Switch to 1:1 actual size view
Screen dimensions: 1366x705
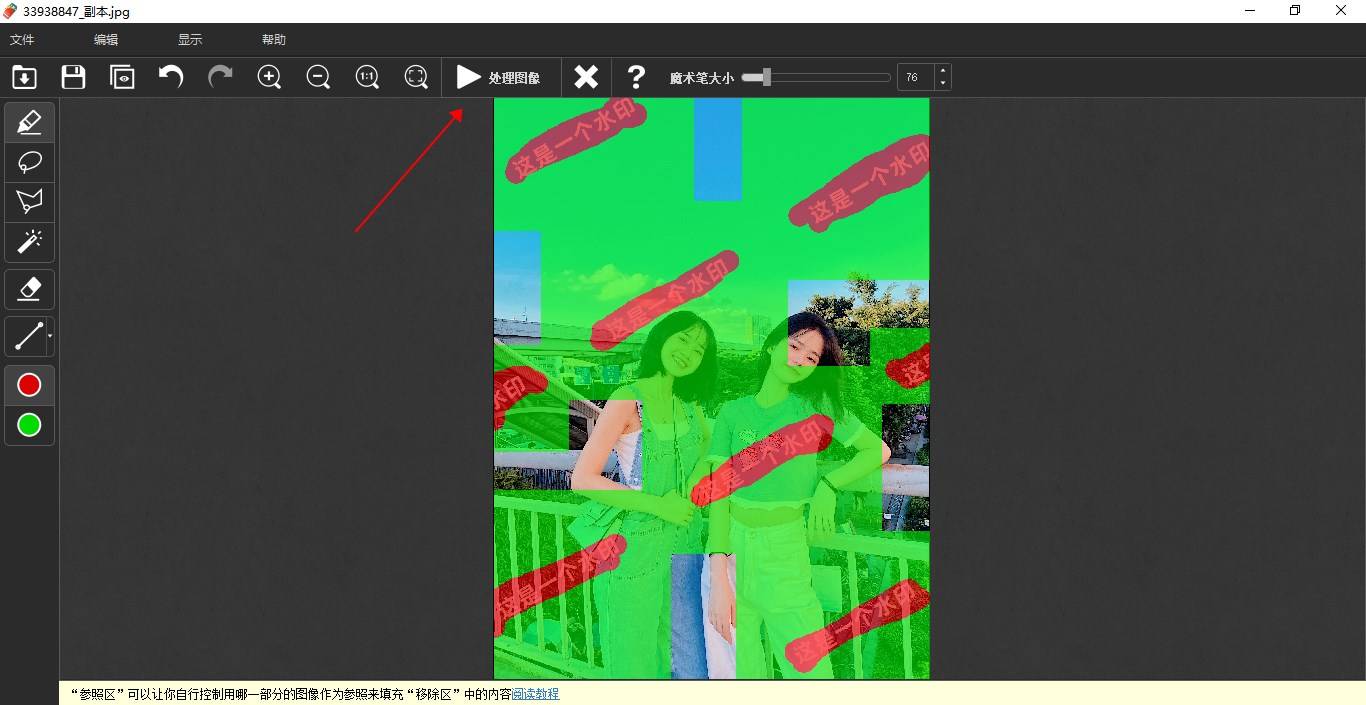coord(367,77)
